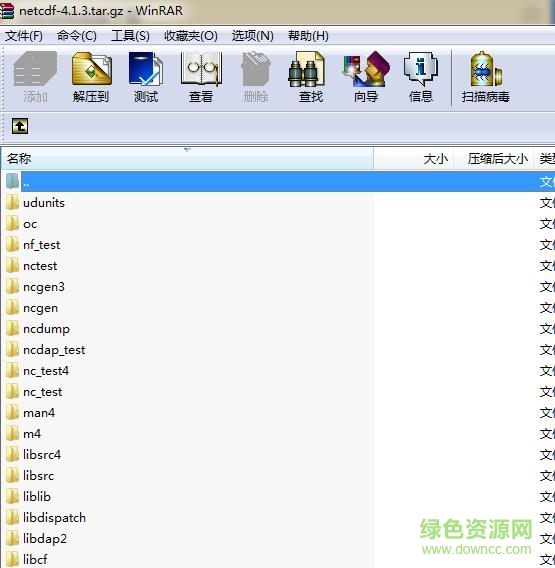The width and height of the screenshot is (555, 568).
Task: Sort by Packed Size (压缩后大小) header
Action: (x=493, y=159)
